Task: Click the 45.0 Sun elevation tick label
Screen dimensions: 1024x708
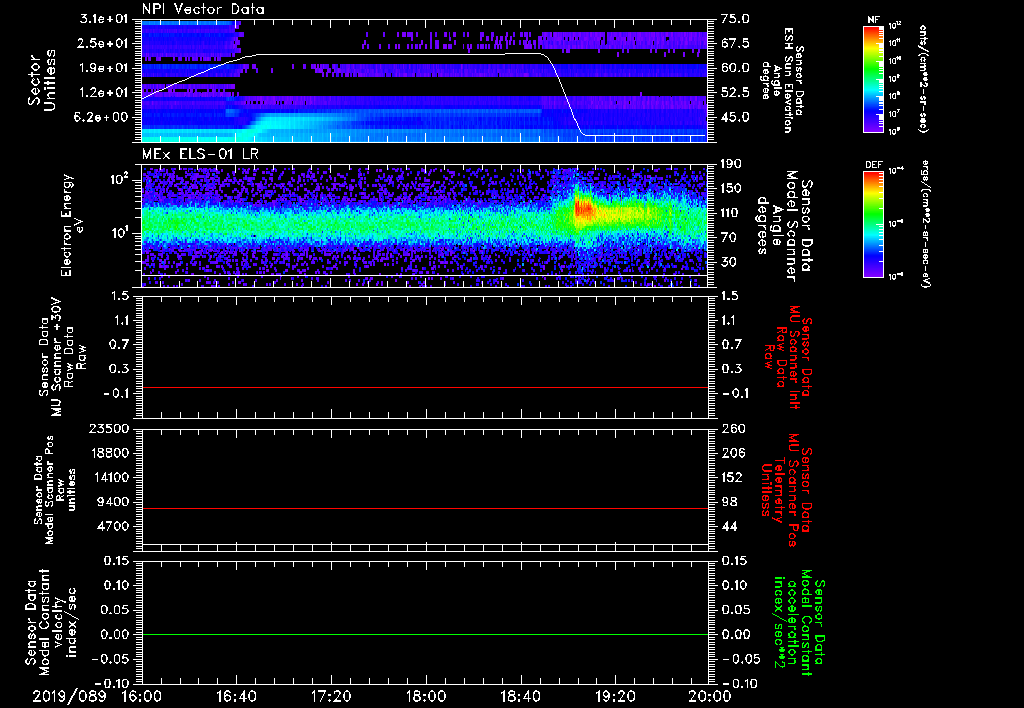Action: pos(735,118)
